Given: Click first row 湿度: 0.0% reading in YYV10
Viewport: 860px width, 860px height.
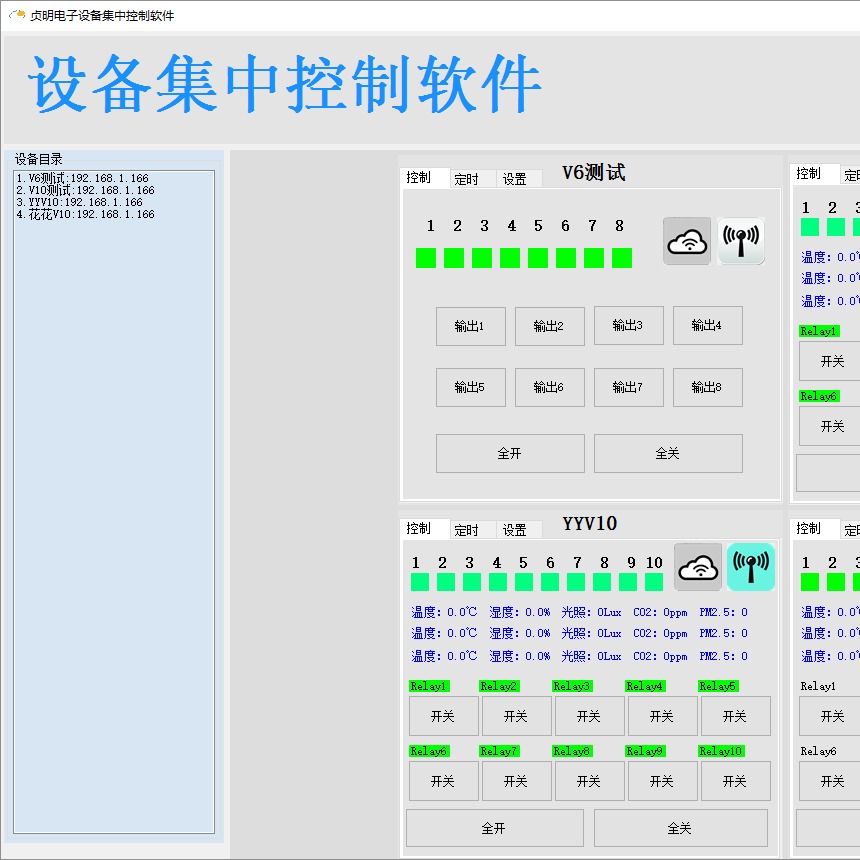Looking at the screenshot, I should (x=520, y=612).
